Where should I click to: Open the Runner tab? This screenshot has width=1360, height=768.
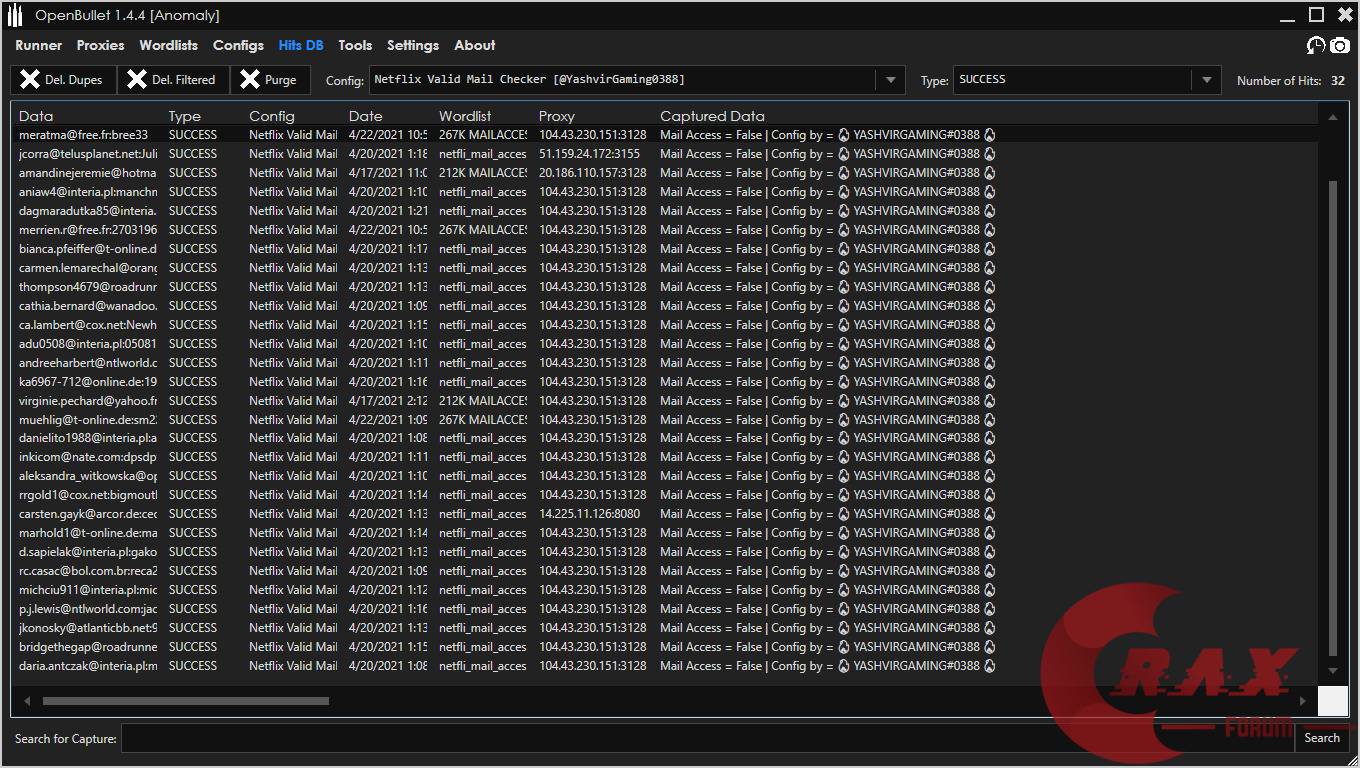click(x=38, y=45)
